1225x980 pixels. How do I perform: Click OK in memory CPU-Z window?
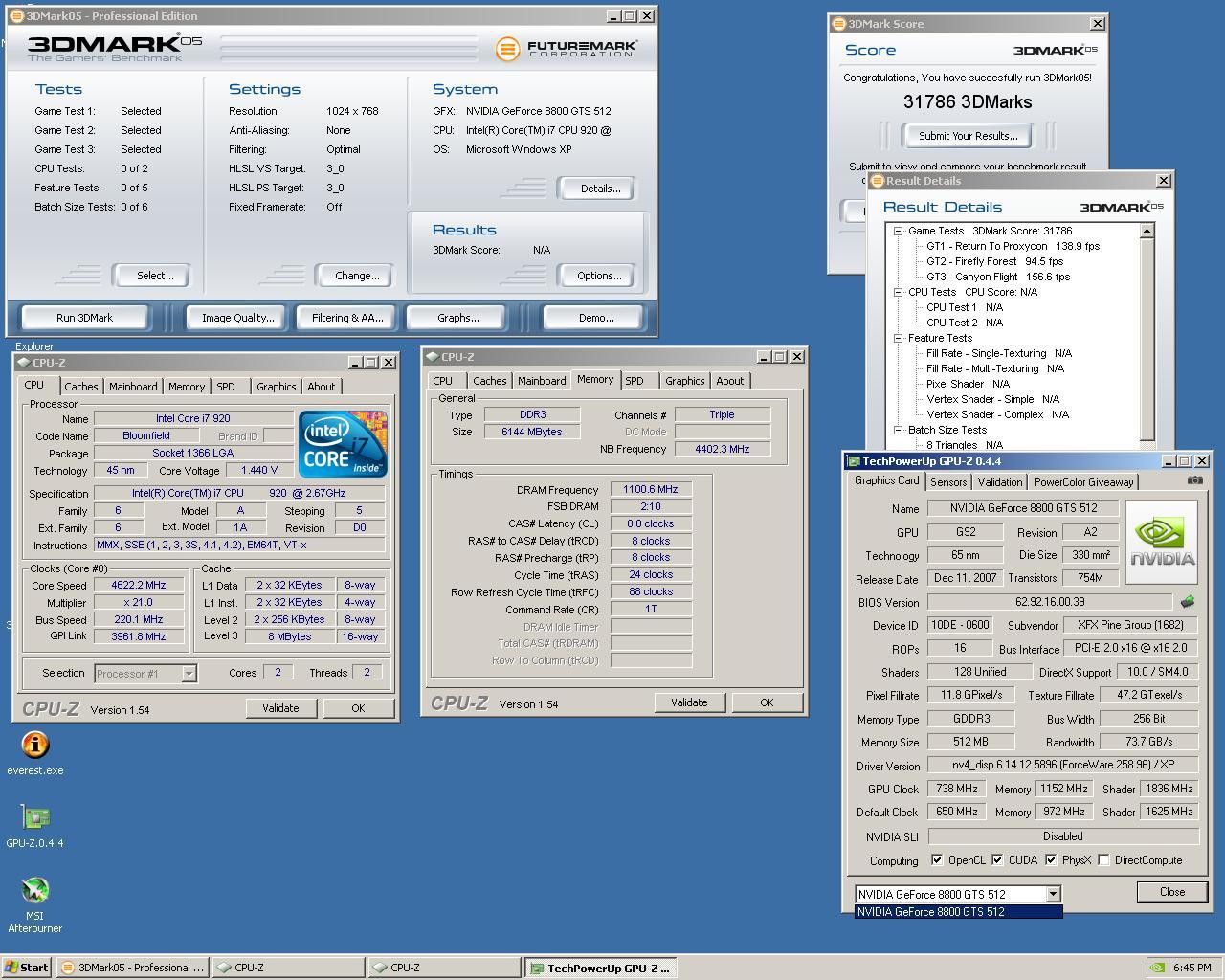point(767,702)
